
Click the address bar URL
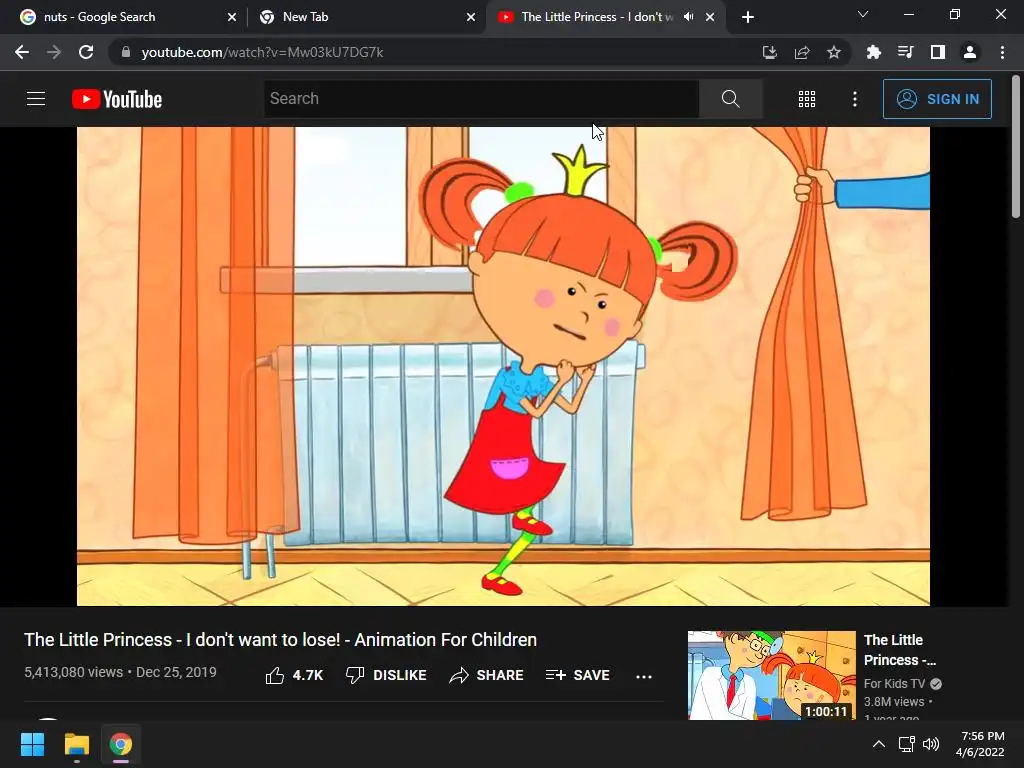click(262, 52)
